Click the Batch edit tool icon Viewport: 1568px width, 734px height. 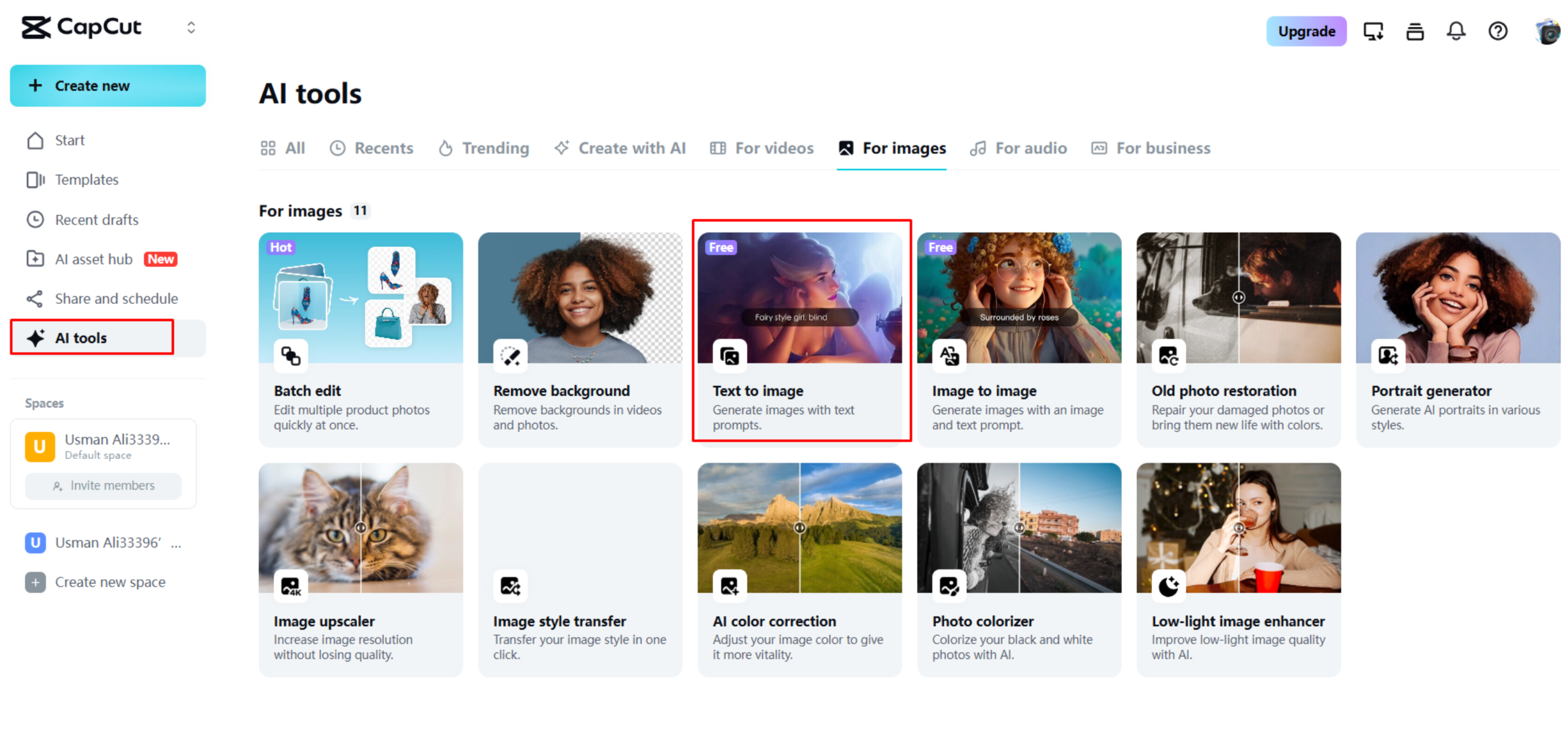290,355
